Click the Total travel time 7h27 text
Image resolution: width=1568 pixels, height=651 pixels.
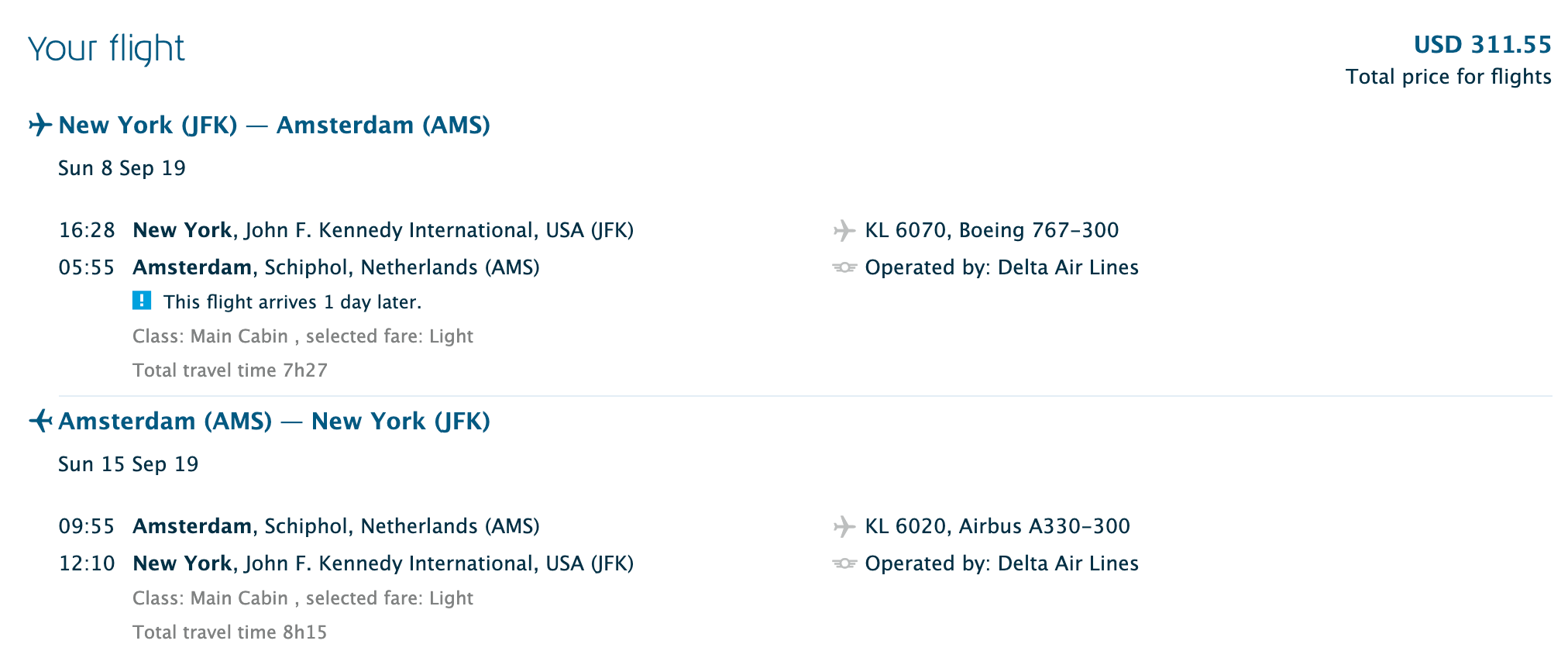[x=230, y=370]
